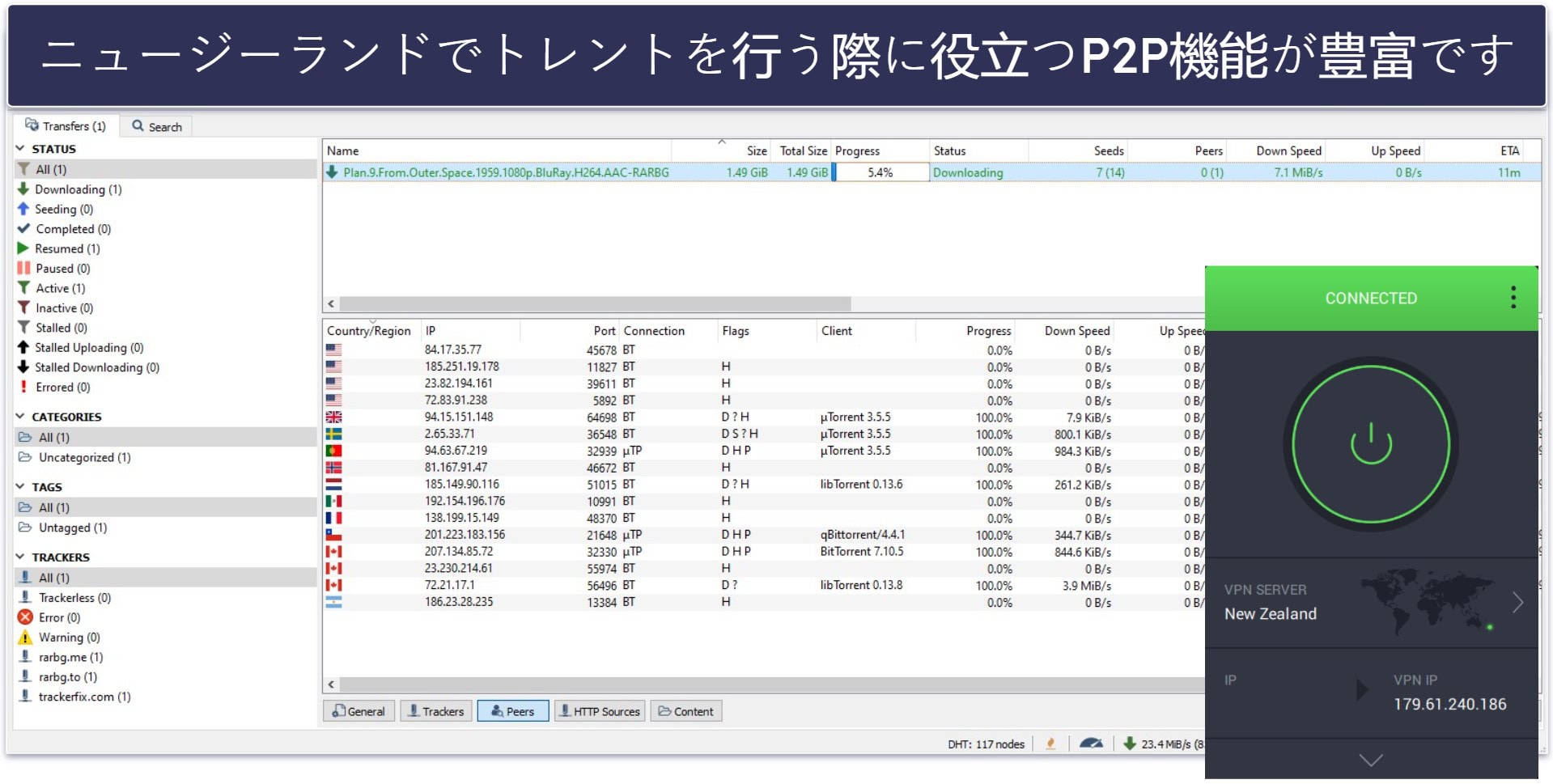Viewport: 1553px width, 784px height.
Task: Click the qBittorrent/4.4.1 client cell
Action: pyautogui.click(x=862, y=535)
